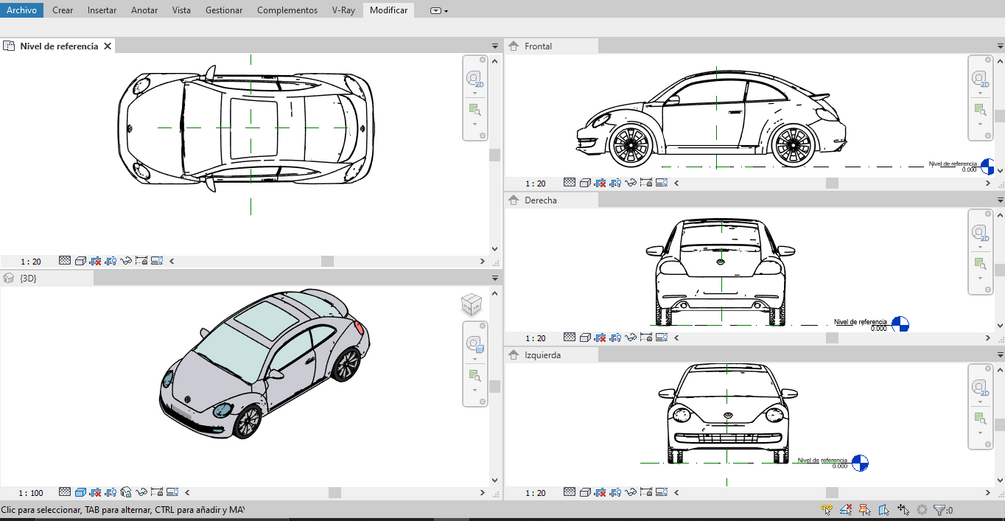Image resolution: width=1005 pixels, height=521 pixels.
Task: Toggle Drag Elements on Selection in status bar
Action: coord(903,510)
